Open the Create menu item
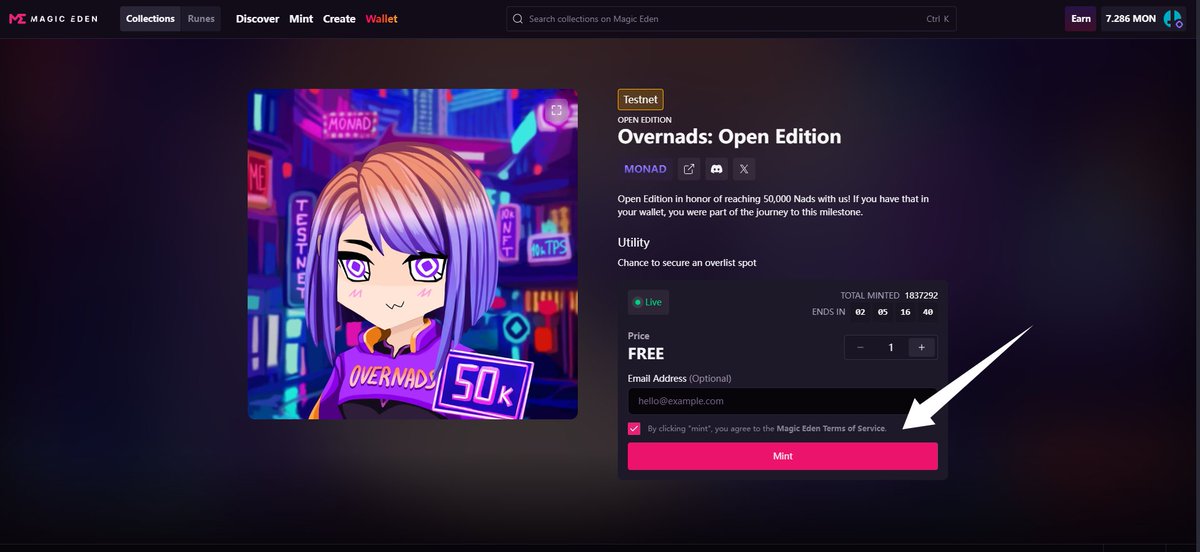The image size is (1200, 552). click(x=339, y=19)
